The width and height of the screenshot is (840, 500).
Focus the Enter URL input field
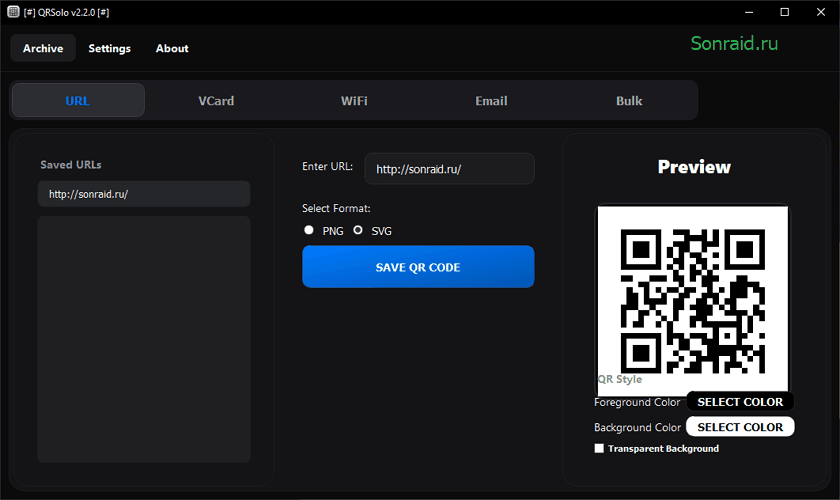pyautogui.click(x=449, y=169)
